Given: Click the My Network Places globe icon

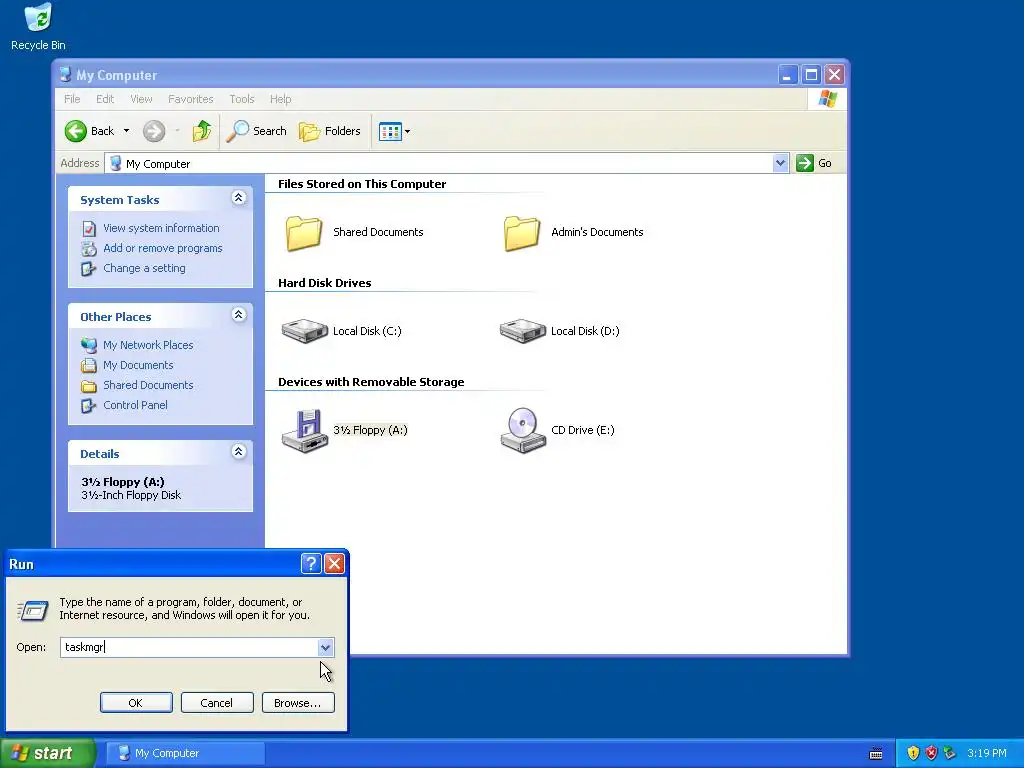Looking at the screenshot, I should tap(89, 345).
